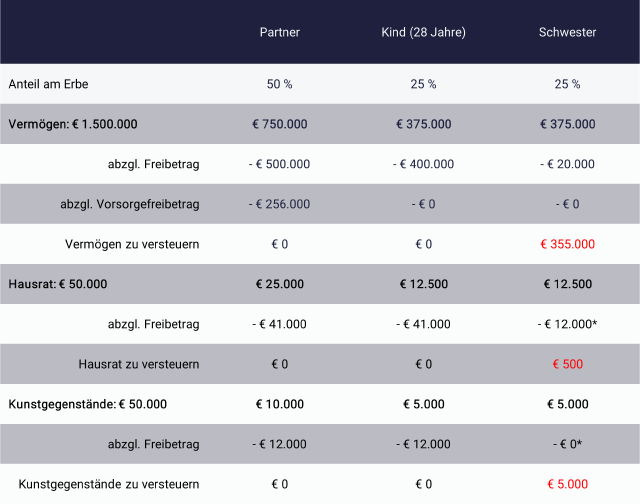Click the red € 5.000 value for Schwester
This screenshot has height=504, width=640.
coord(567,484)
